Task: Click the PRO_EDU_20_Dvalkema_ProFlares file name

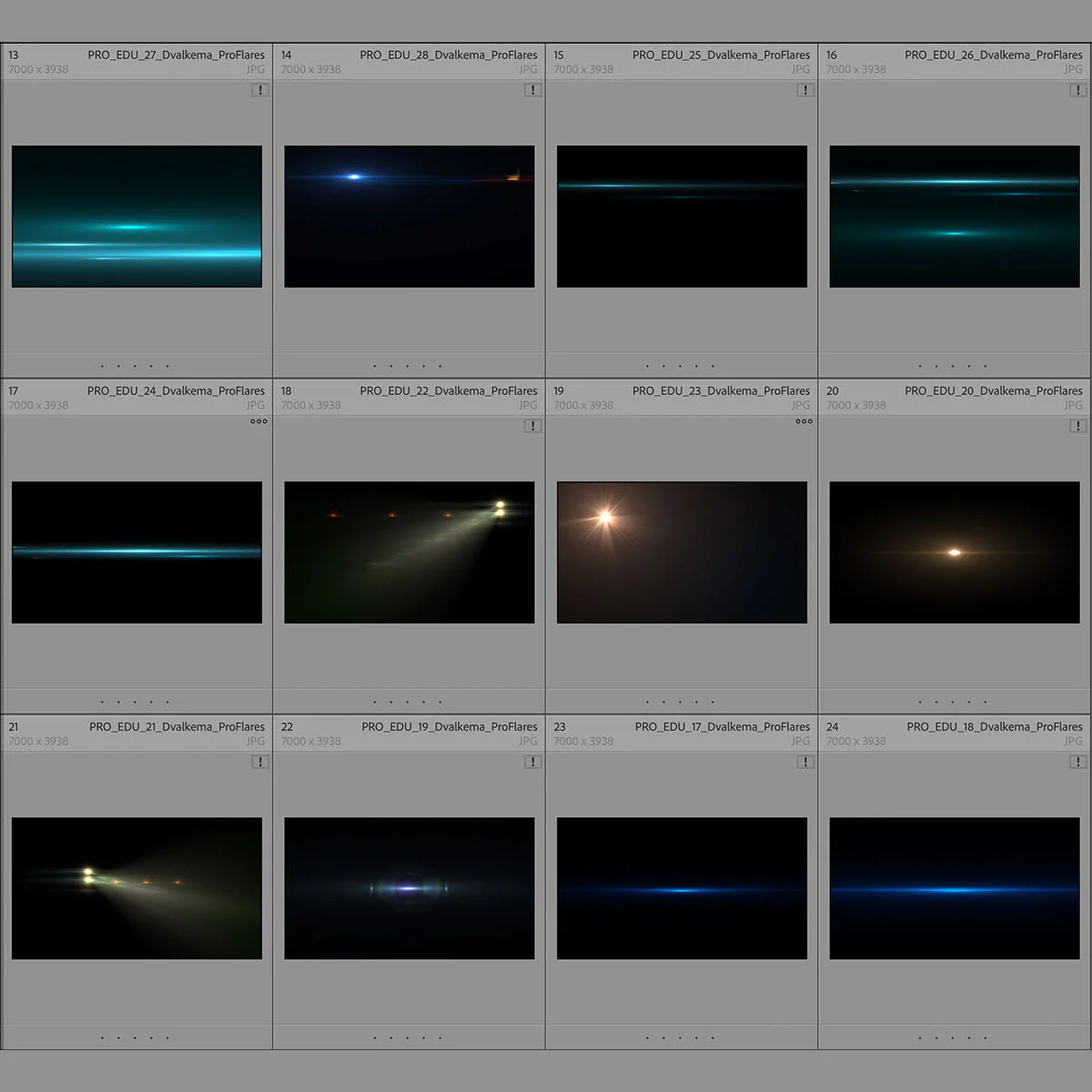Action: (x=994, y=390)
